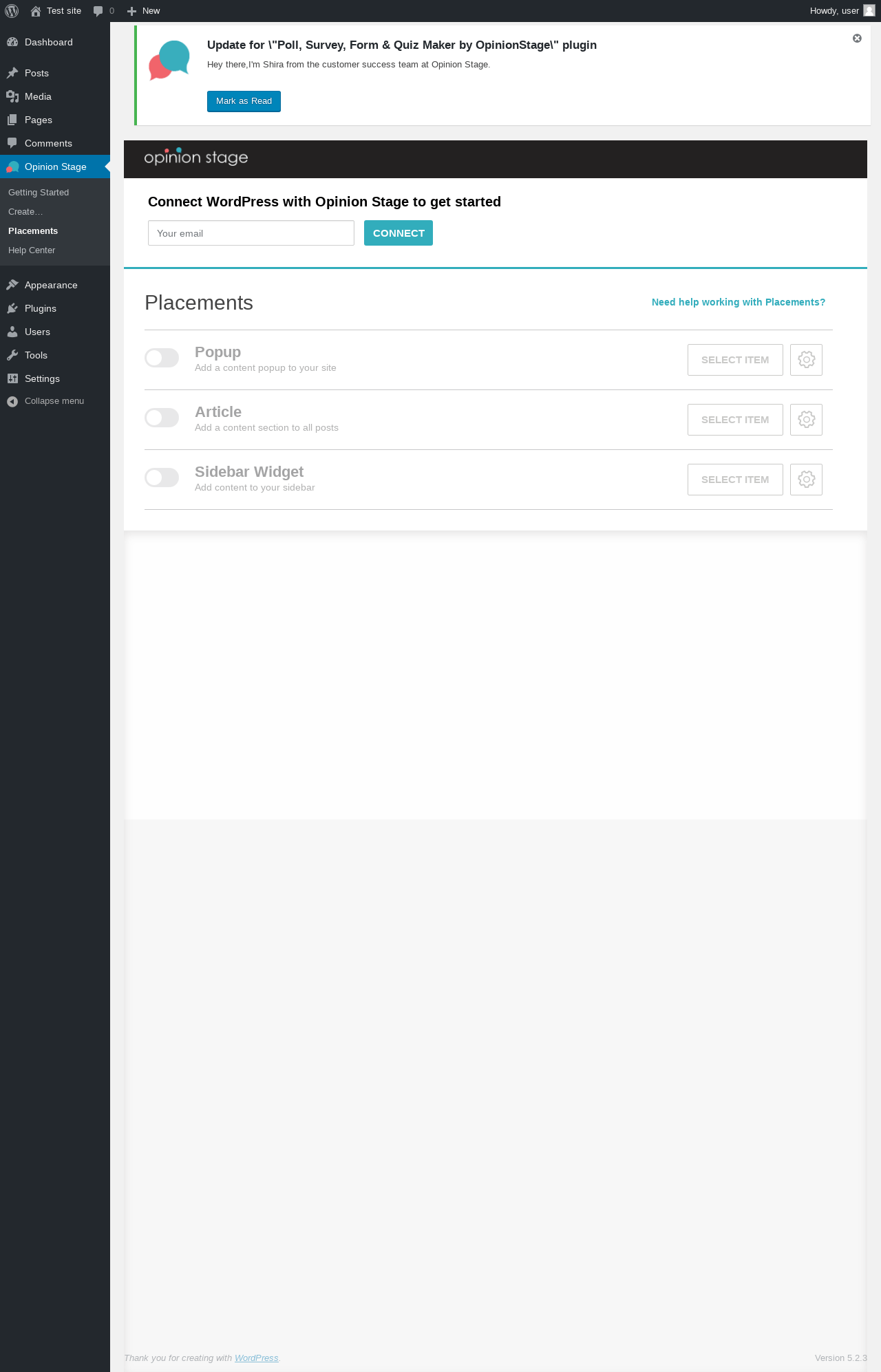Screen dimensions: 881x1372
Task: Open Create… submenu item
Action: tap(25, 212)
